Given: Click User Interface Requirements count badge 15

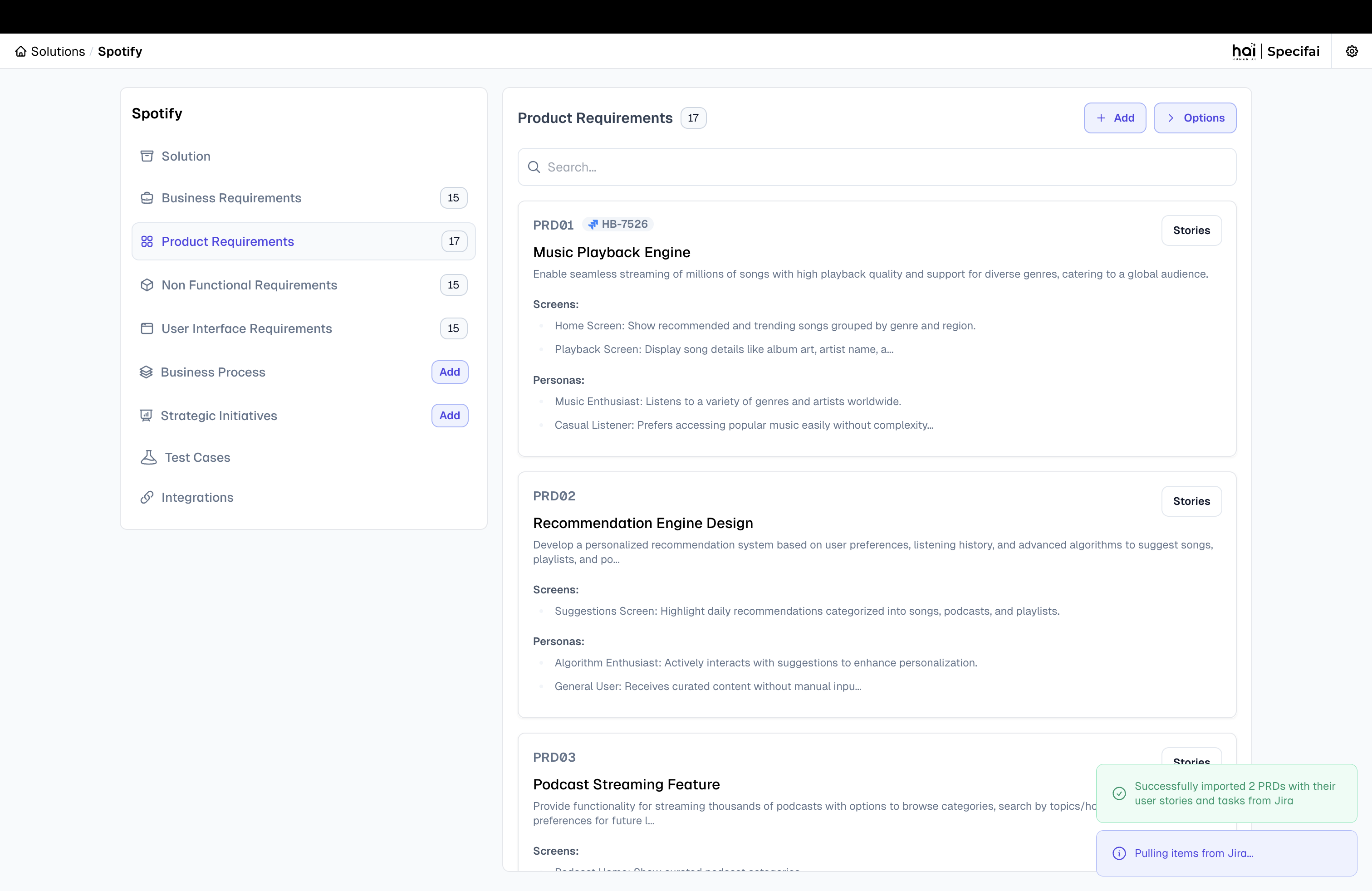Looking at the screenshot, I should 454,328.
